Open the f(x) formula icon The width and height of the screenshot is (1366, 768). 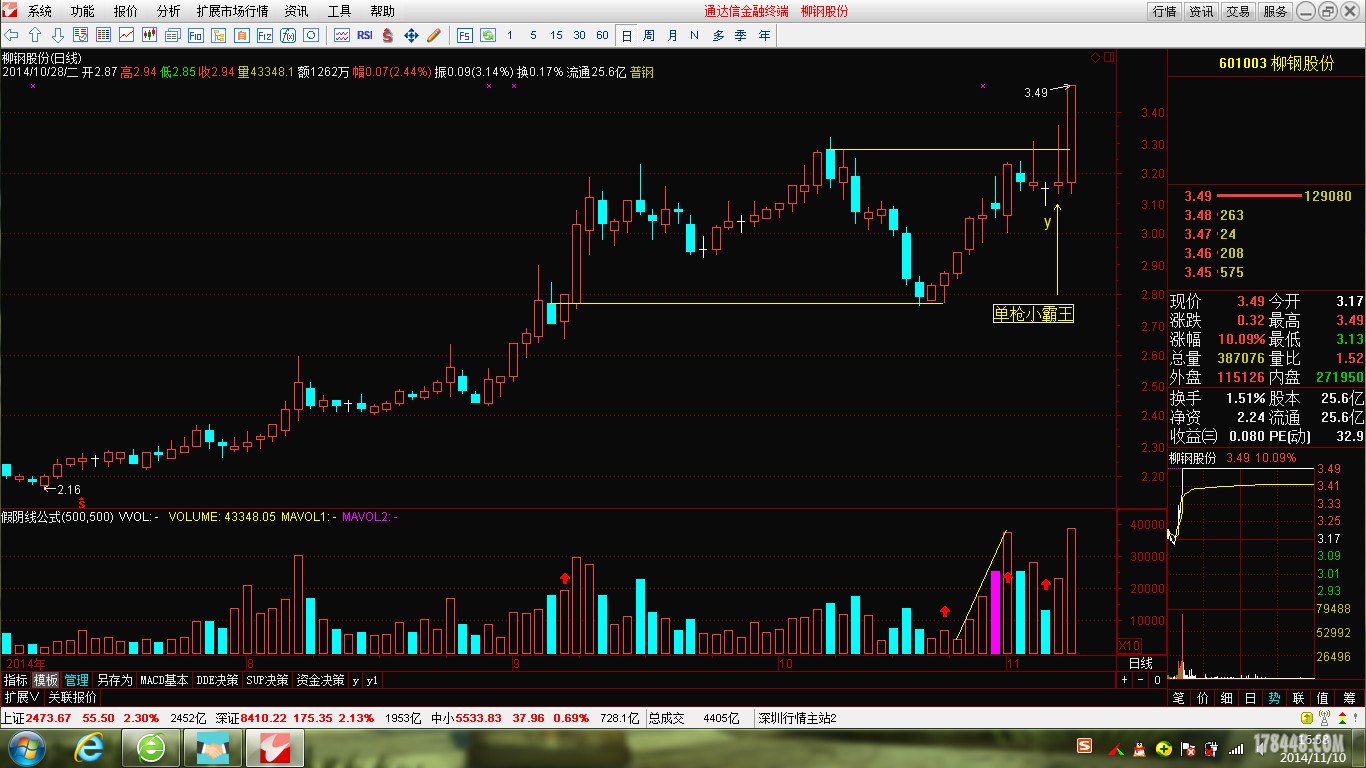tap(288, 35)
